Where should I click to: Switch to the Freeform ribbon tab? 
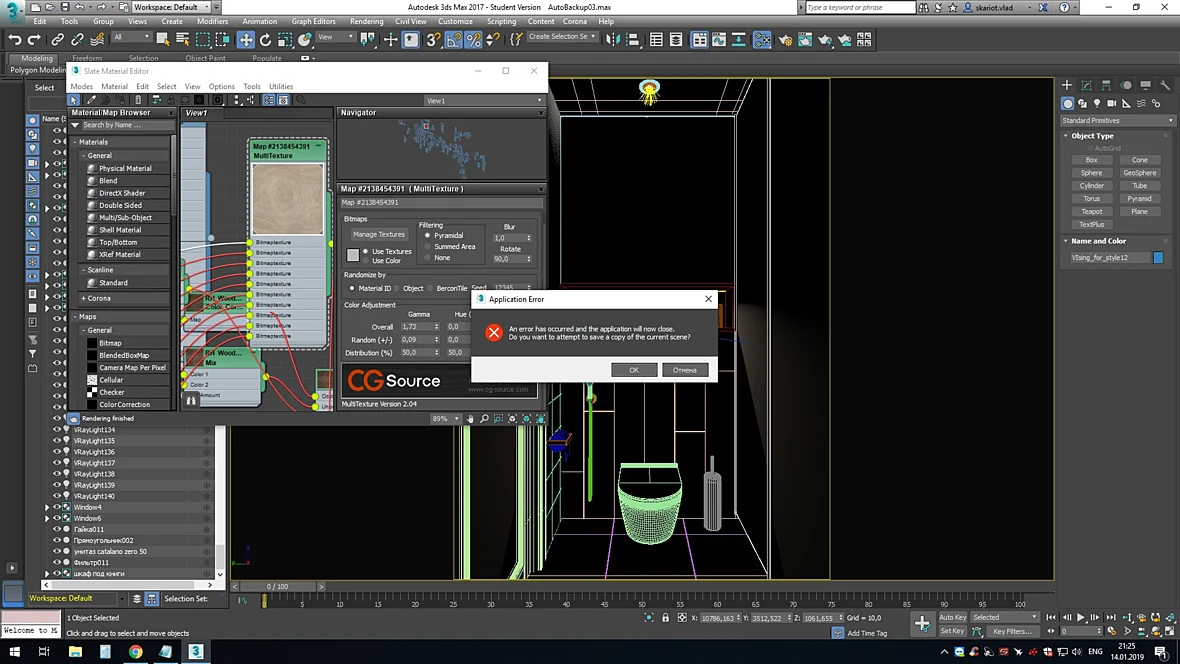(x=87, y=58)
